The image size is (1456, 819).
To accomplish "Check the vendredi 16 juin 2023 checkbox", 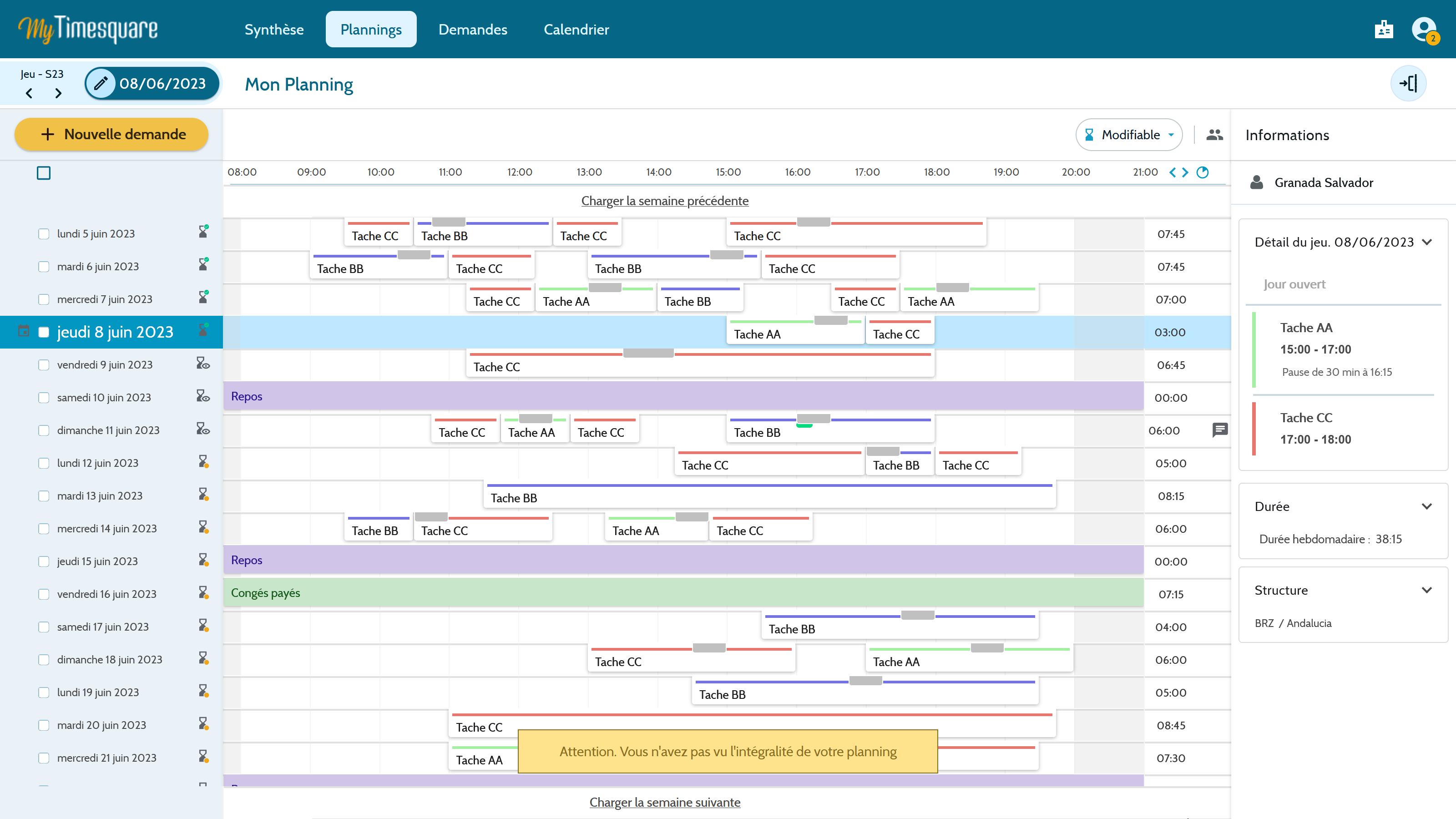I will tap(44, 595).
